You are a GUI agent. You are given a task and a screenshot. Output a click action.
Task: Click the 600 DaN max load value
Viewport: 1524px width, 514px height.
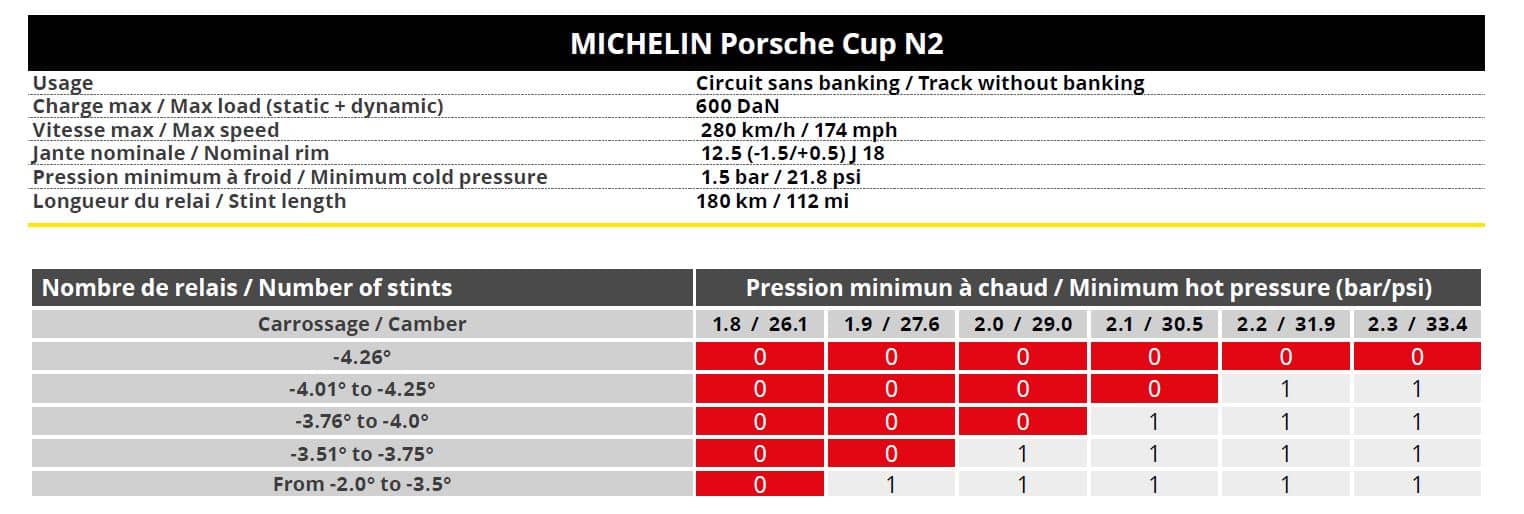click(737, 106)
